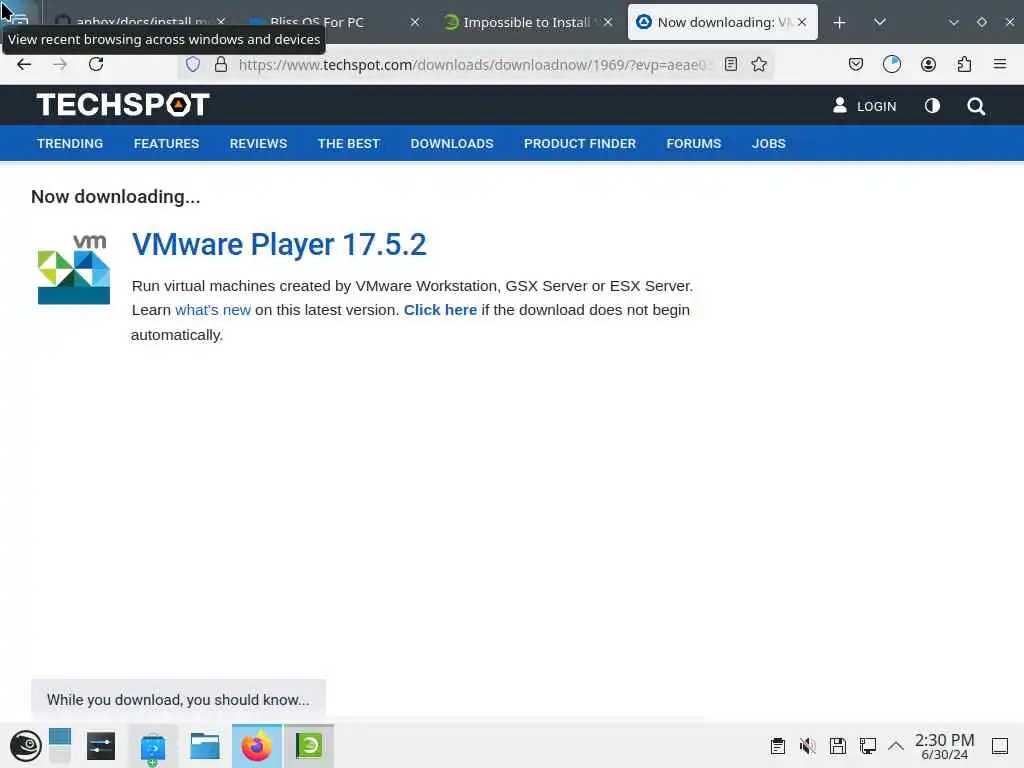Click the show desktop icon
The height and width of the screenshot is (768, 1024).
tap(1000, 746)
